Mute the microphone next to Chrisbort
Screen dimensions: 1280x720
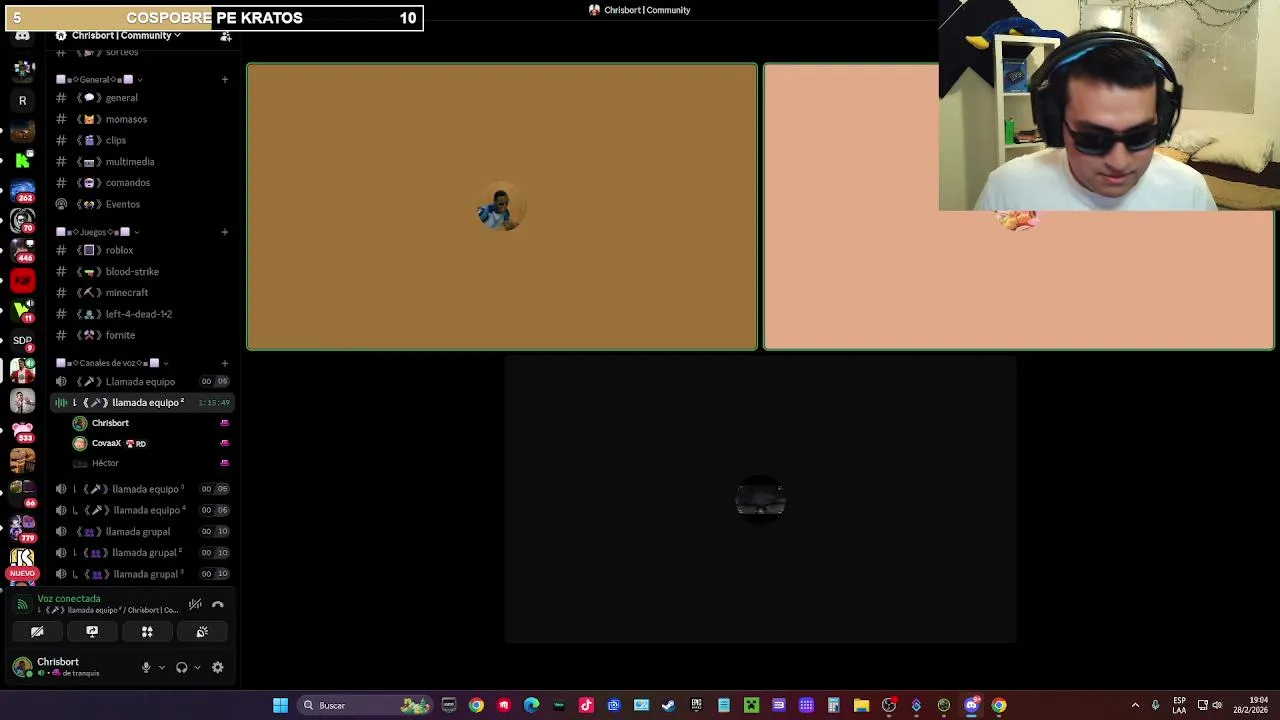coord(146,668)
